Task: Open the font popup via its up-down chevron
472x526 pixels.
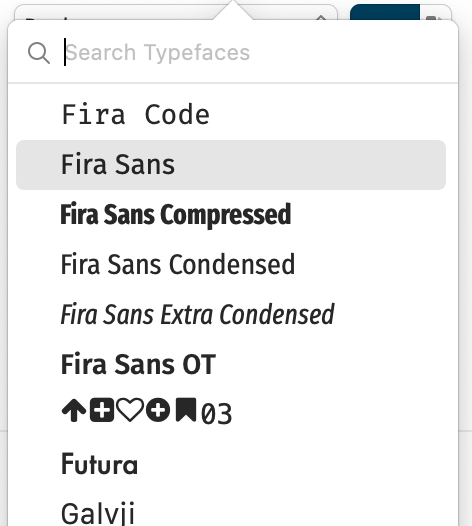Action: (x=321, y=17)
